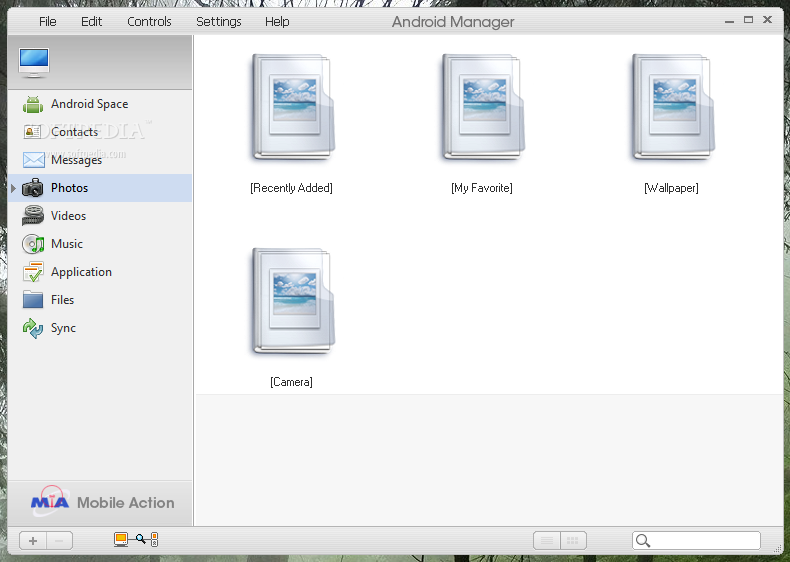Click the PC-to-phone connection search icon

point(136,540)
